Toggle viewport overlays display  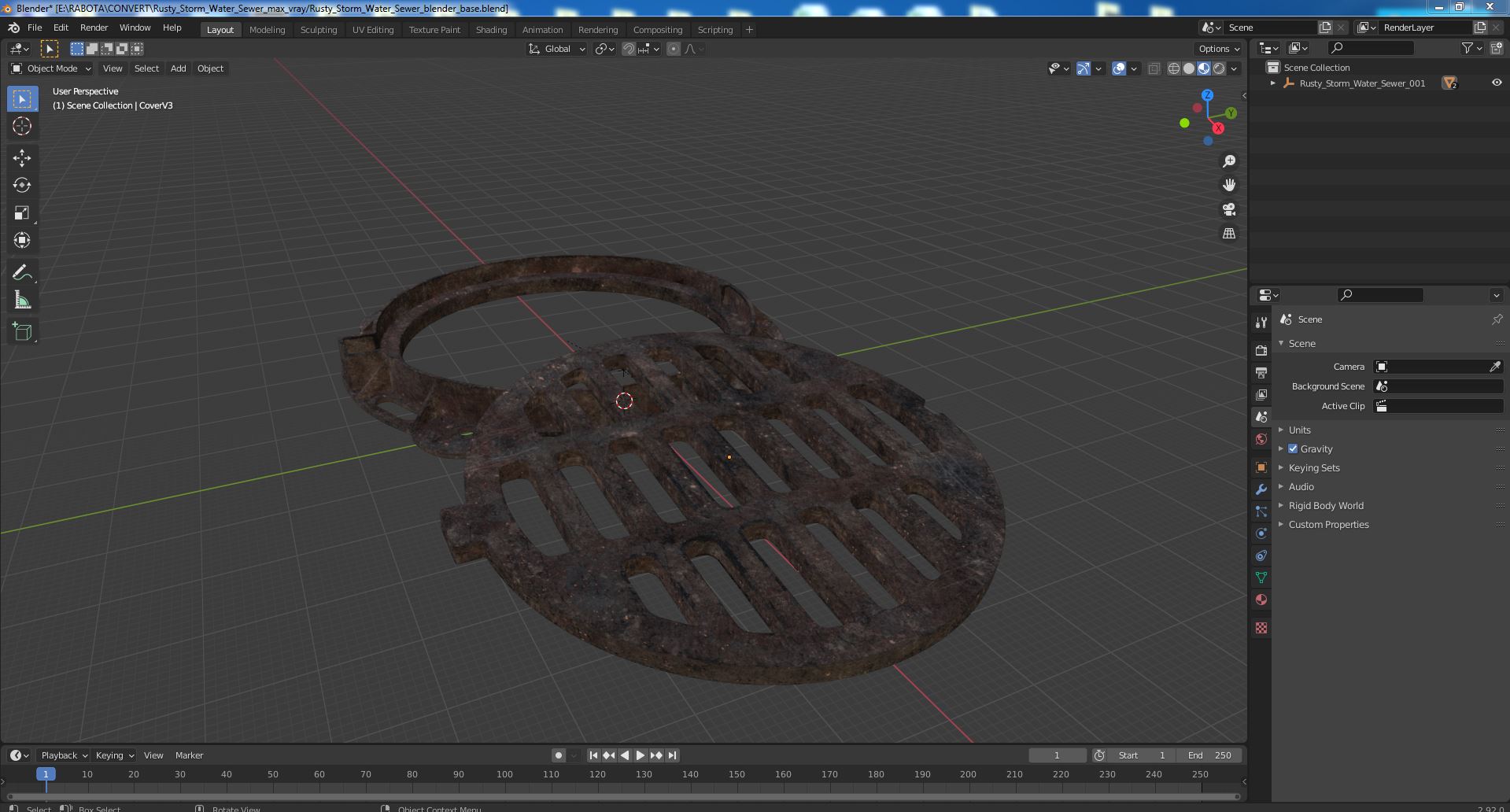click(1119, 68)
